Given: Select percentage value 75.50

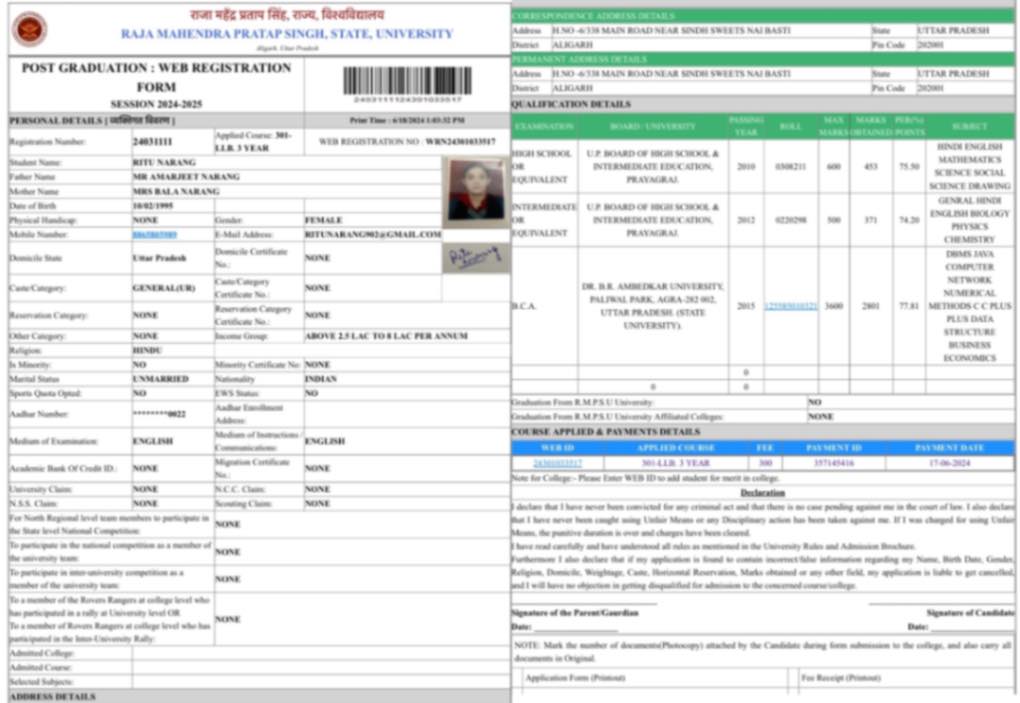Looking at the screenshot, I should (909, 166).
